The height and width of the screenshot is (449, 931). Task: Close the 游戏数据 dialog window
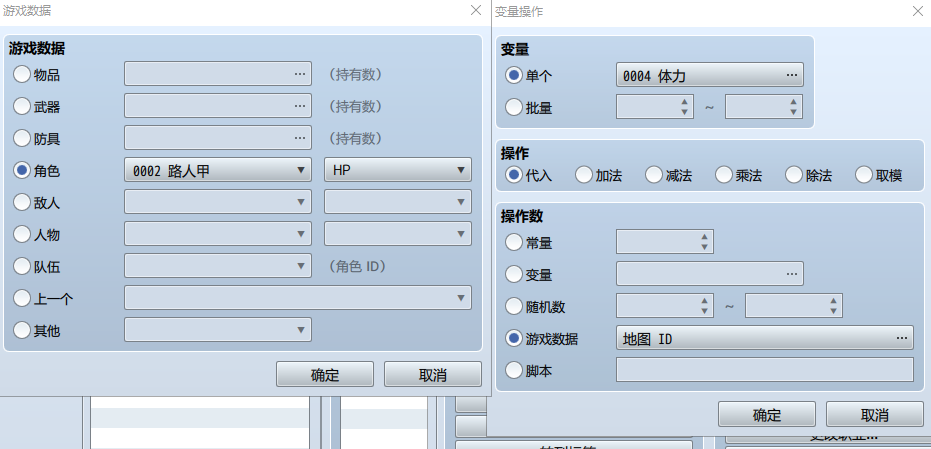(476, 11)
